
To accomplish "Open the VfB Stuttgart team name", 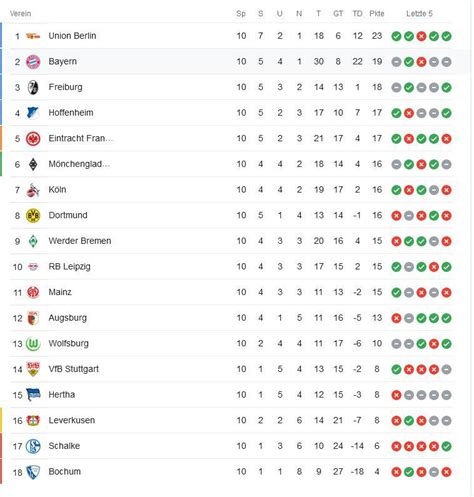I will [74, 369].
